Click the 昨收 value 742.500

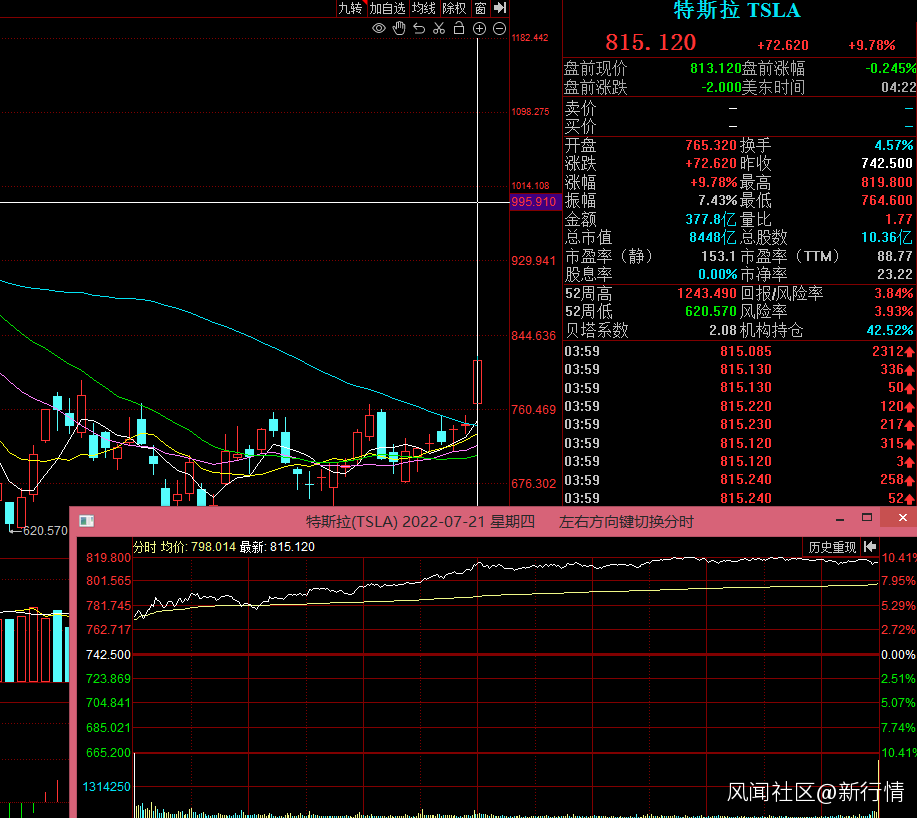pos(887,163)
